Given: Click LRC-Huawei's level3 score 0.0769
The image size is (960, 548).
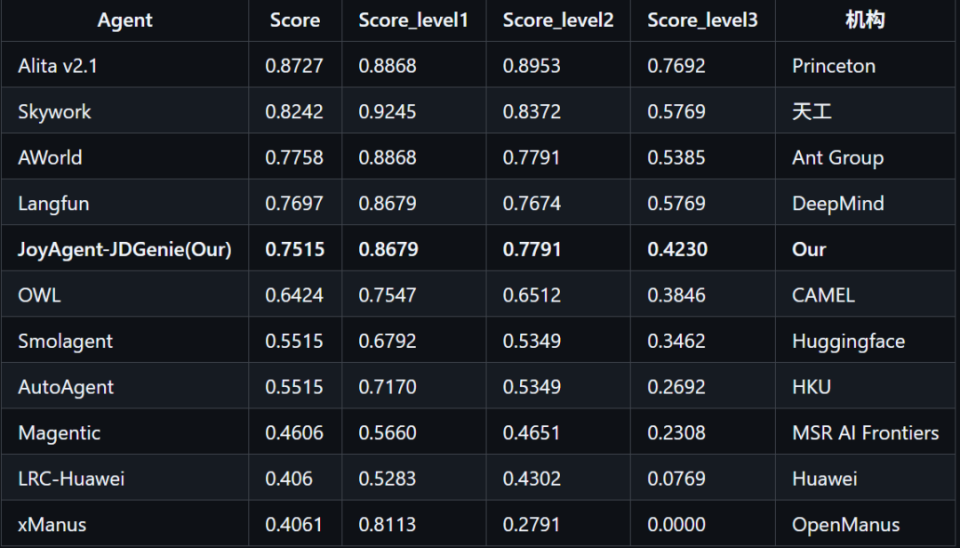Looking at the screenshot, I should (x=677, y=479).
